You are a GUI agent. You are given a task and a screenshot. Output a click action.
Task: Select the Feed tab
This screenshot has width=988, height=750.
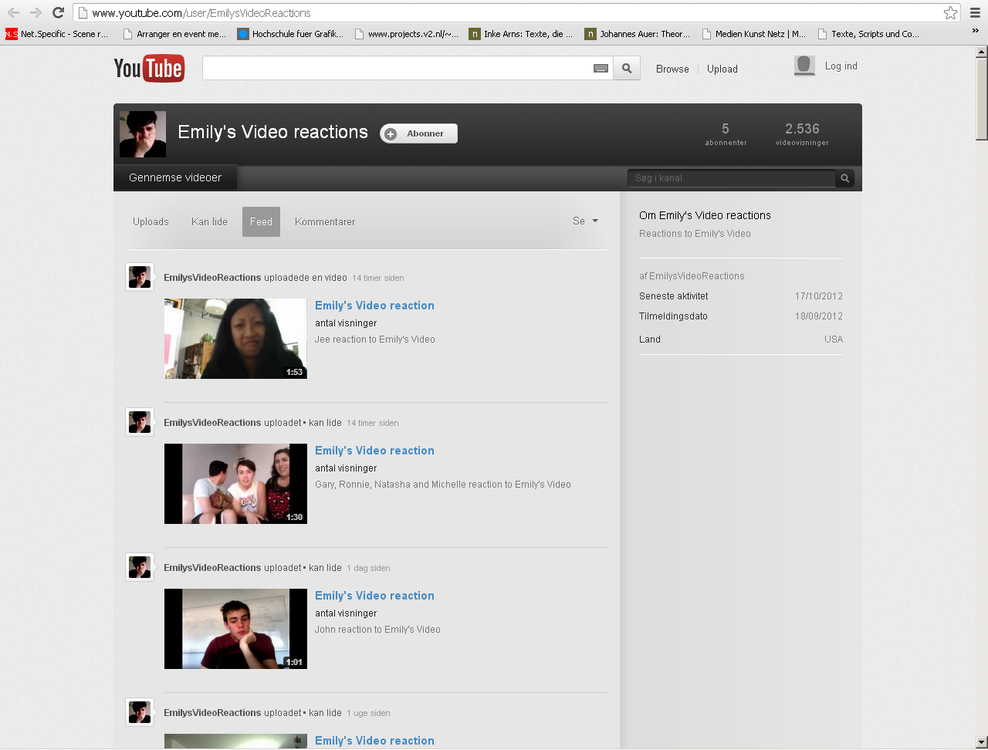261,222
